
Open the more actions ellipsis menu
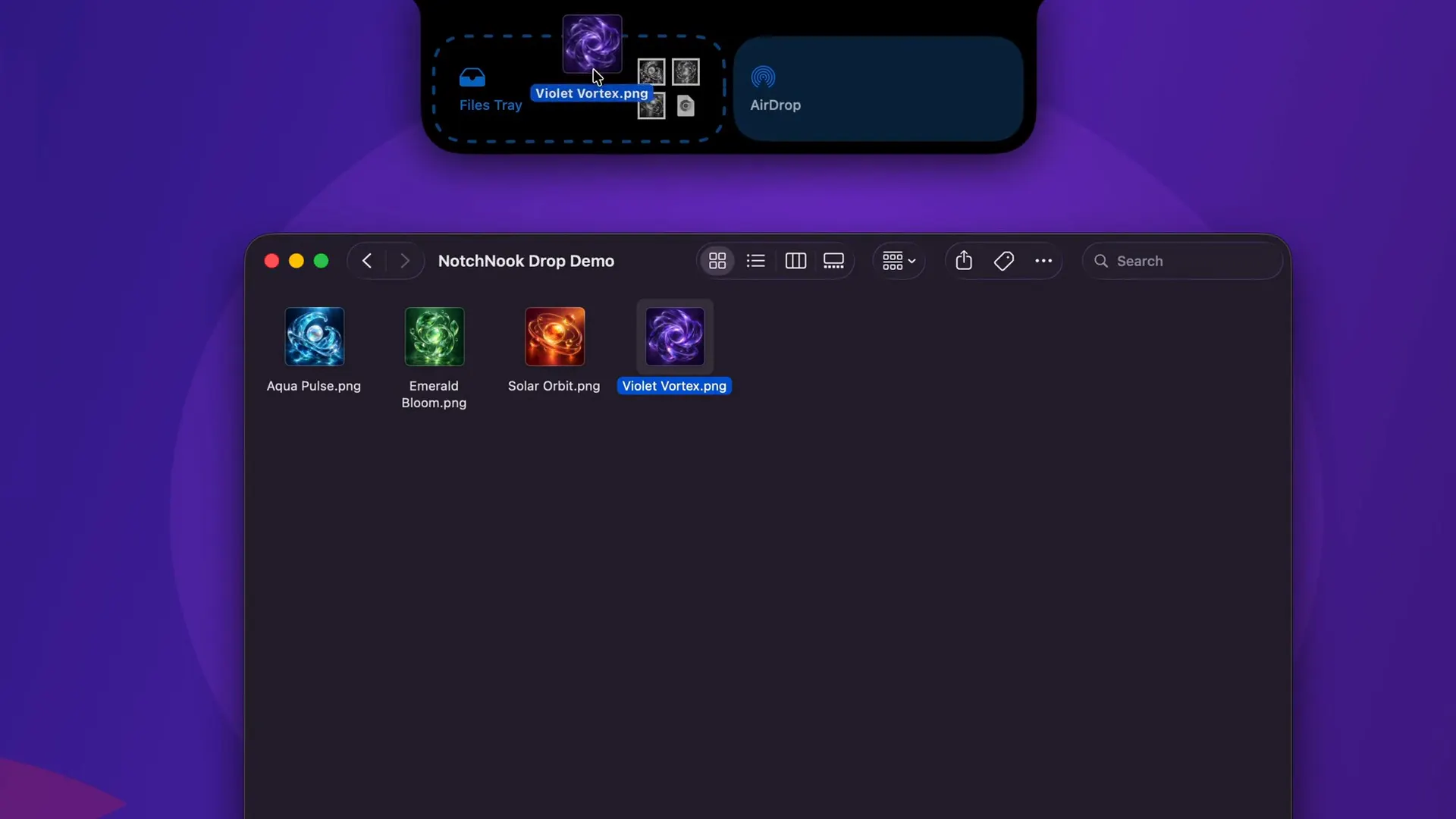point(1043,261)
